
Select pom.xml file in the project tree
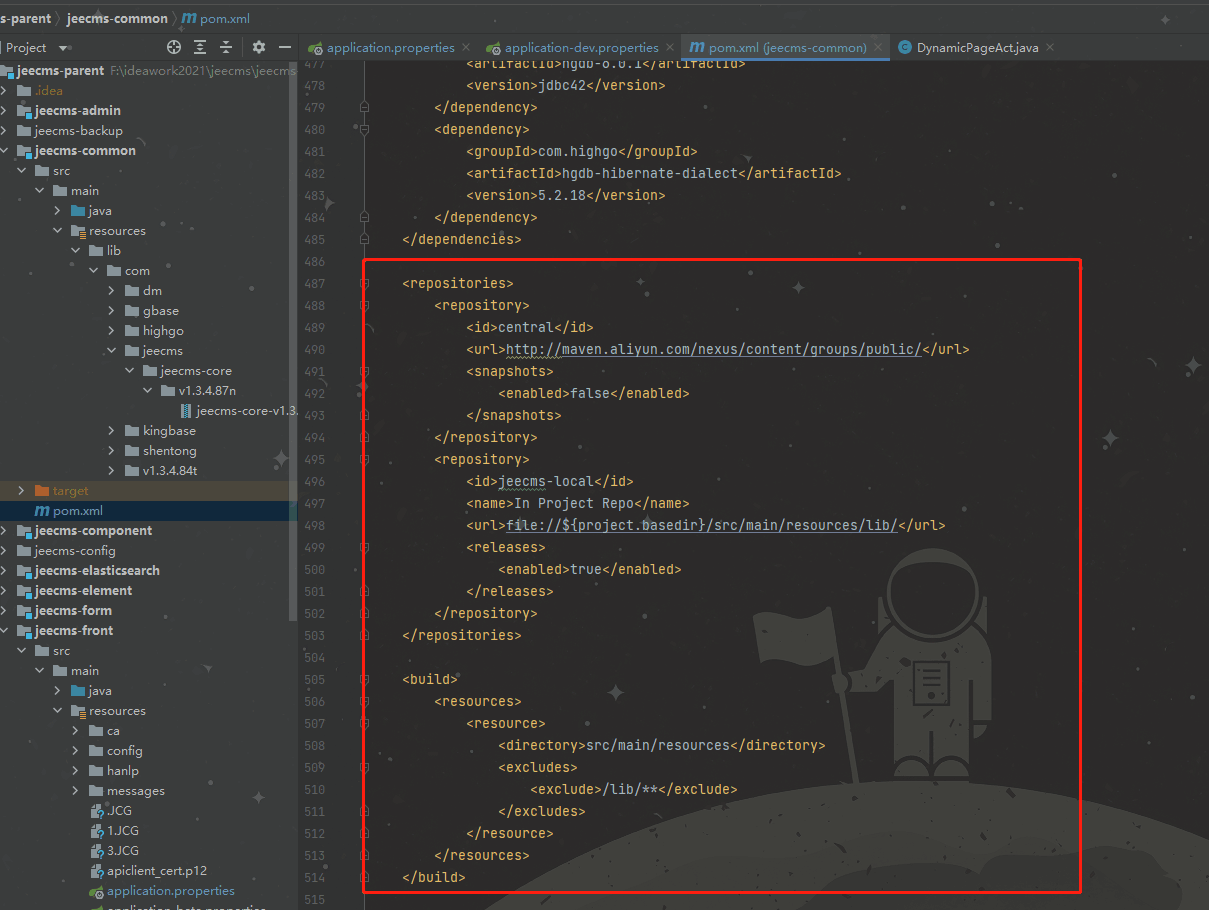(x=77, y=511)
